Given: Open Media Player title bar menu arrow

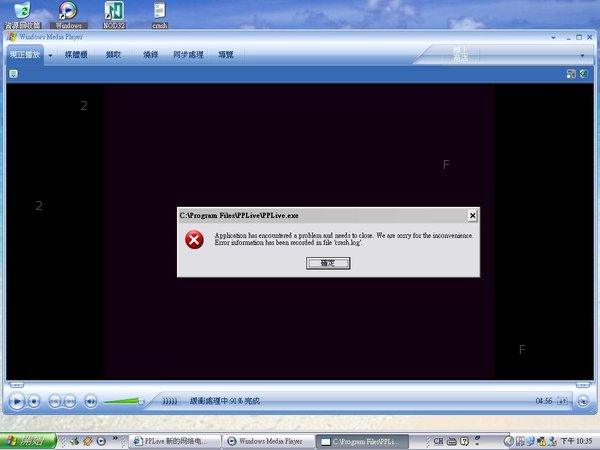Looking at the screenshot, I should click(554, 38).
